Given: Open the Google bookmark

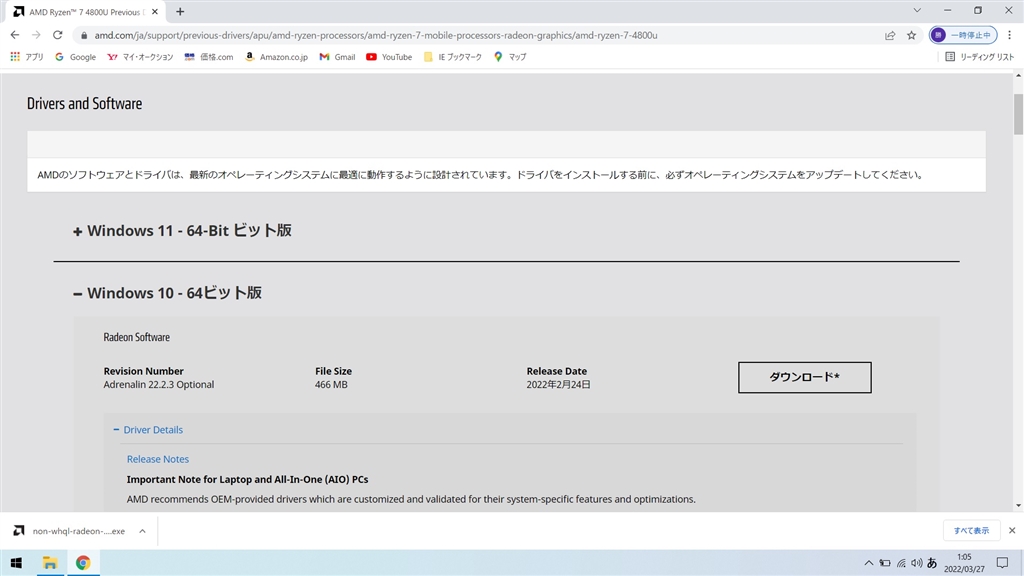Looking at the screenshot, I should coord(76,57).
